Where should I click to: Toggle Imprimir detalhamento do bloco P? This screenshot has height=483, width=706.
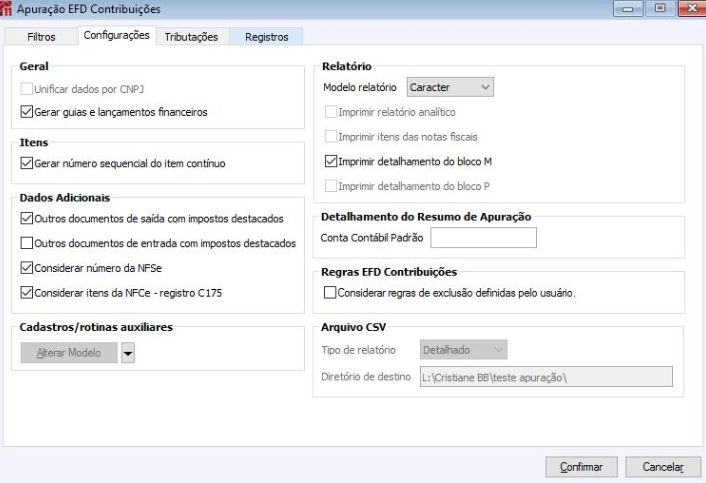pos(331,186)
